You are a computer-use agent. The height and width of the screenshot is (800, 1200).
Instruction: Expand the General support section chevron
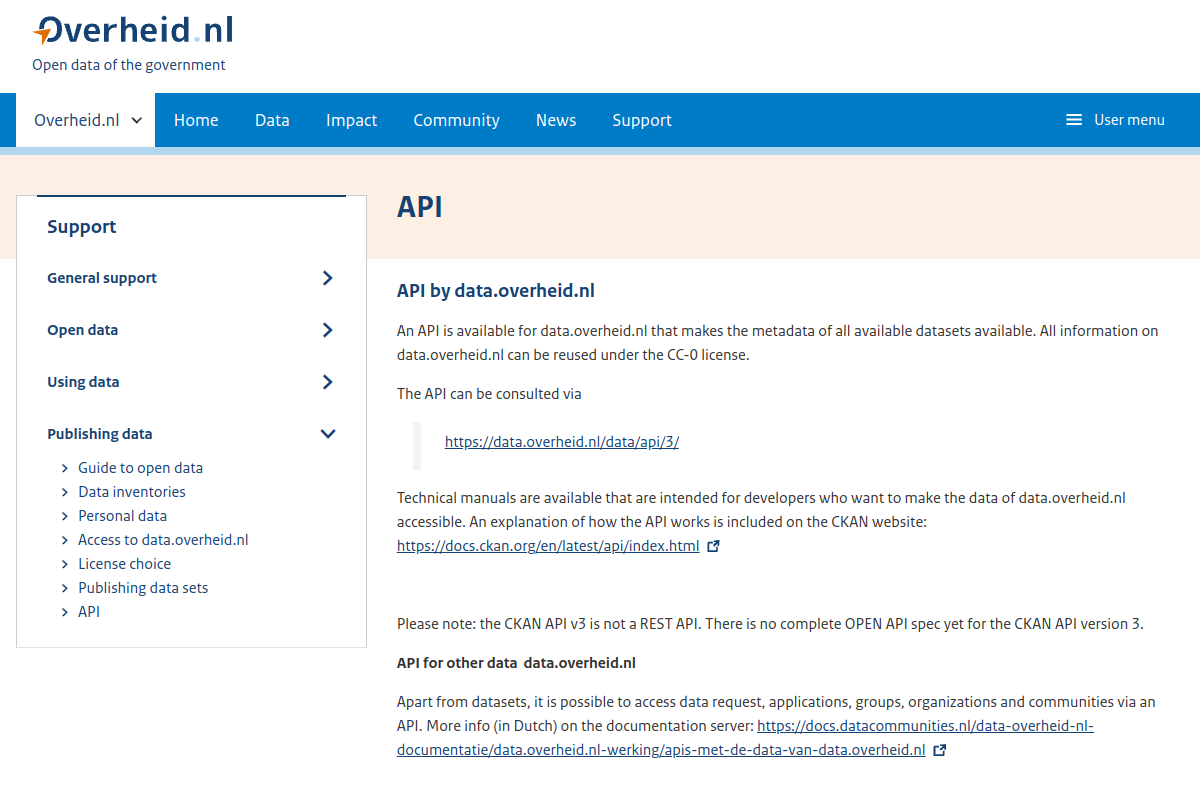(327, 278)
